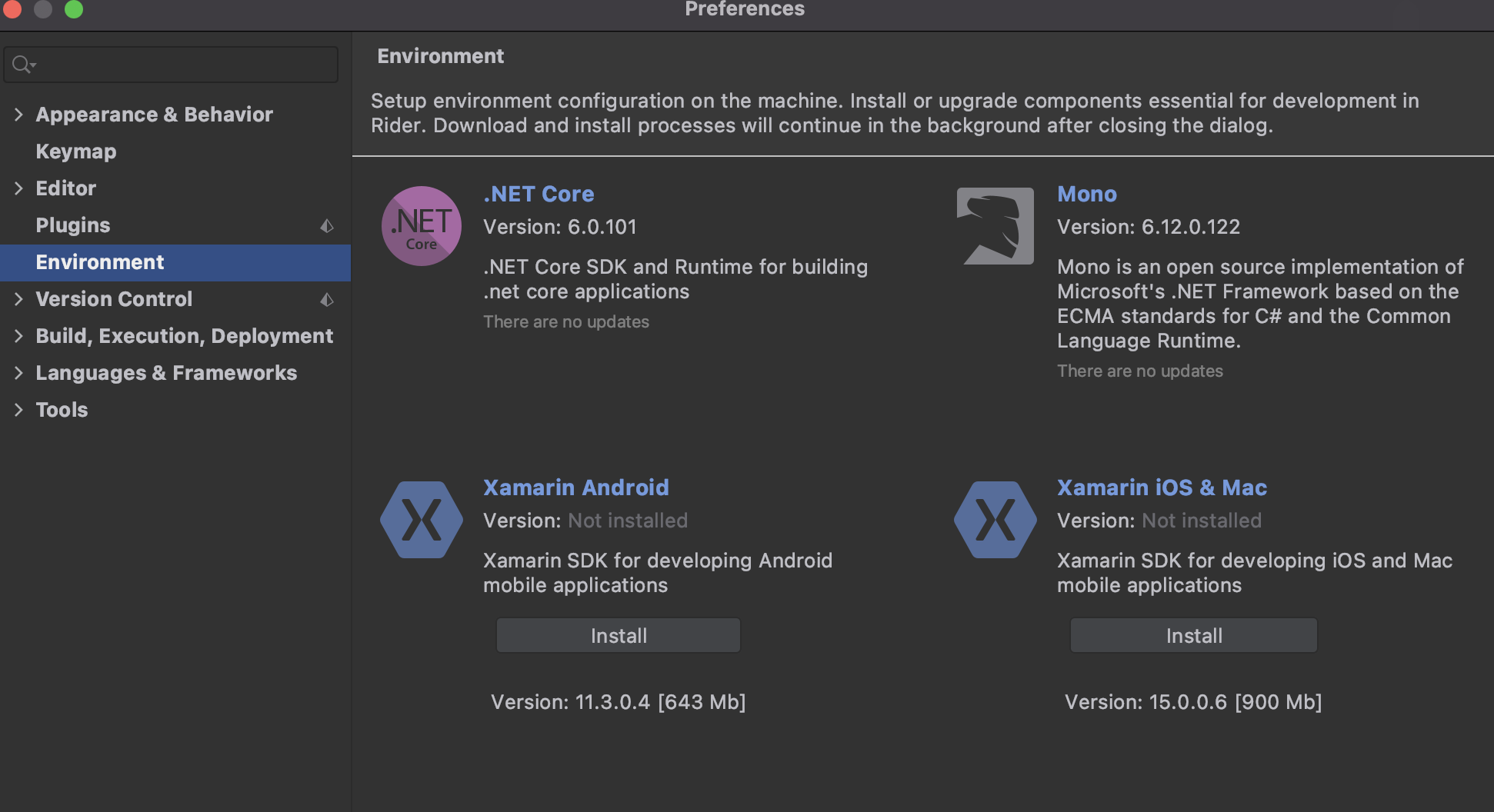
Task: Expand the Editor section chevron
Action: click(18, 188)
